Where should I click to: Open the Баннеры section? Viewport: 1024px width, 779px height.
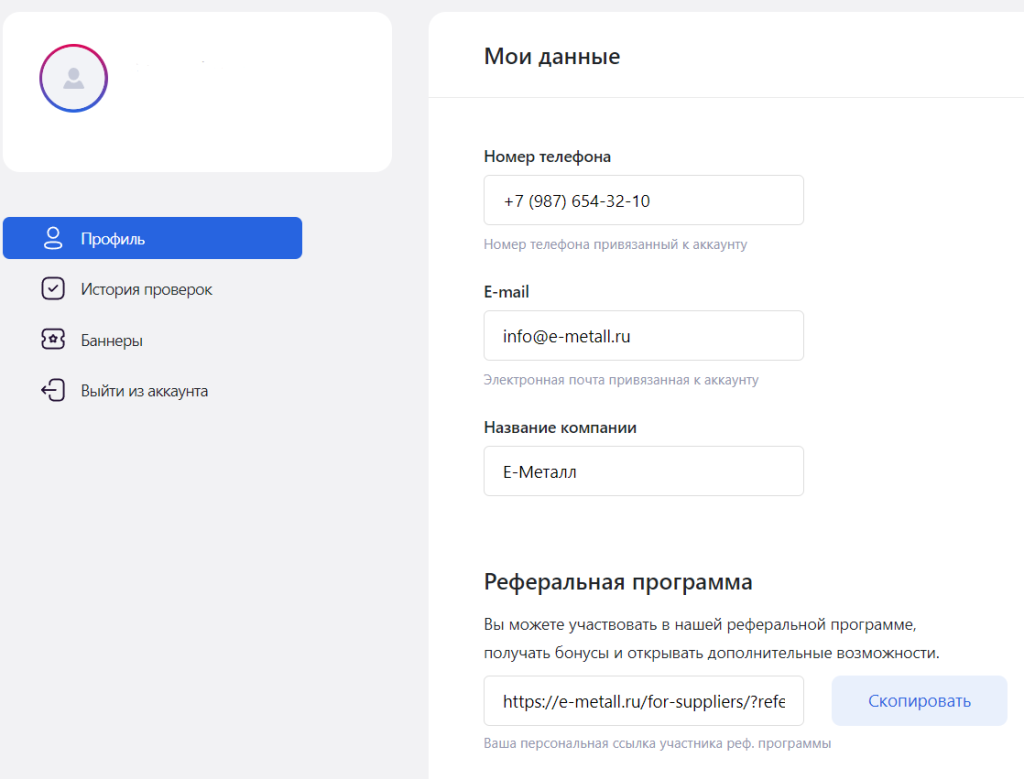tap(111, 340)
